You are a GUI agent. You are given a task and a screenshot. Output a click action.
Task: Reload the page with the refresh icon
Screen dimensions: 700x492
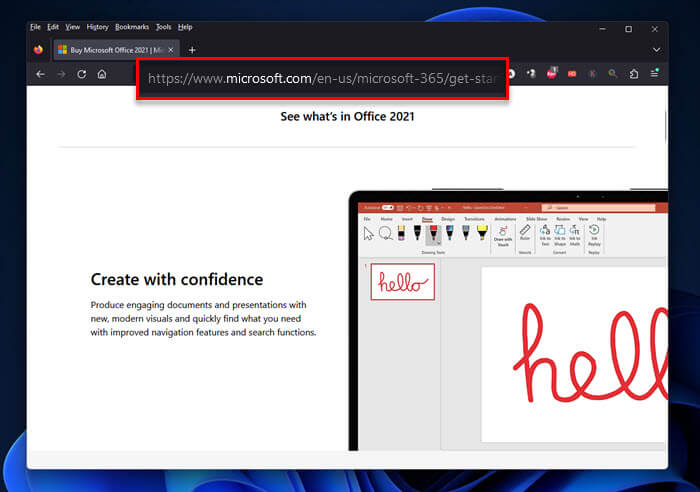tap(82, 74)
